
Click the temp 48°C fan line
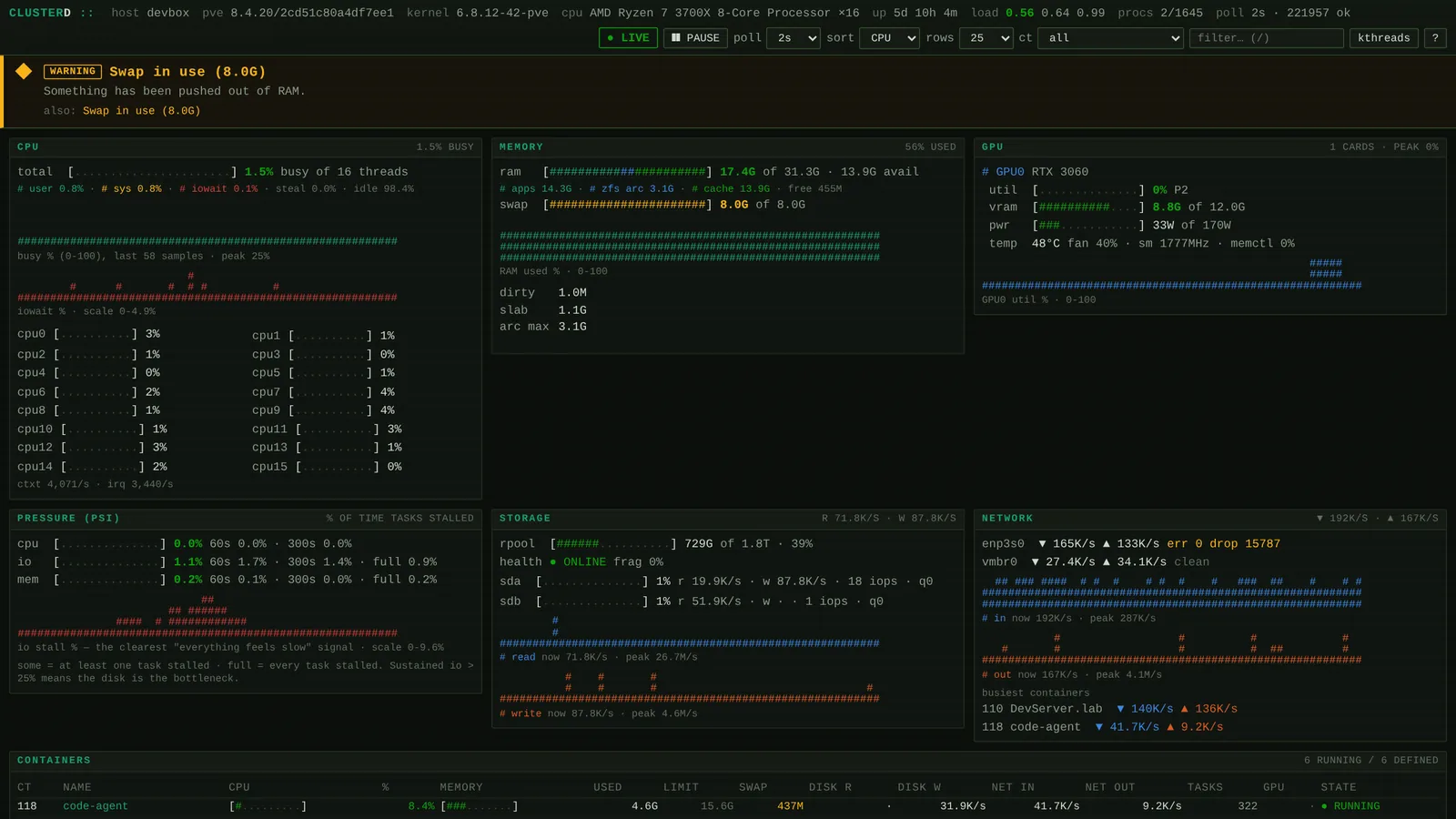(x=1141, y=244)
